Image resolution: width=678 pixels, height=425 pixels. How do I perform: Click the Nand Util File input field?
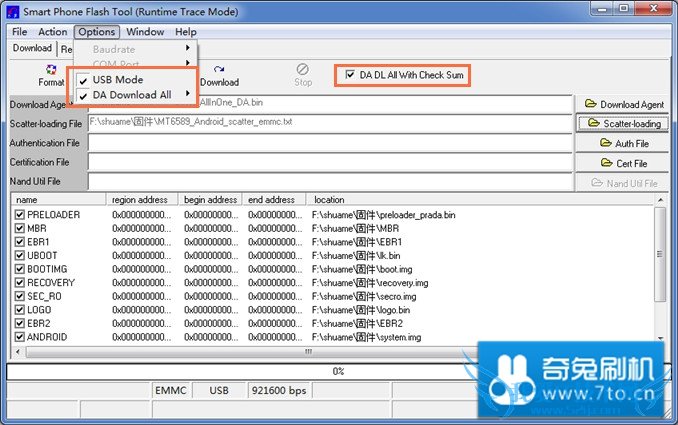(330, 181)
